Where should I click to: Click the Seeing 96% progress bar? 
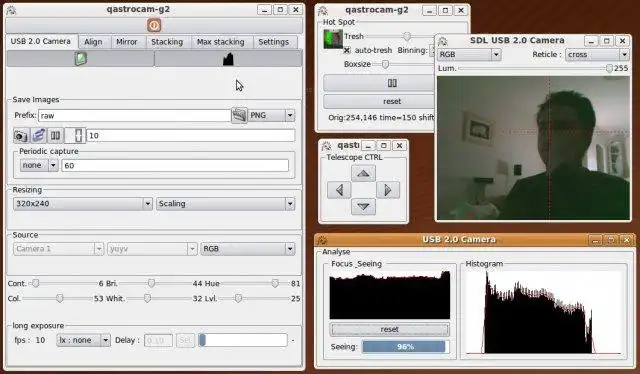pyautogui.click(x=406, y=347)
